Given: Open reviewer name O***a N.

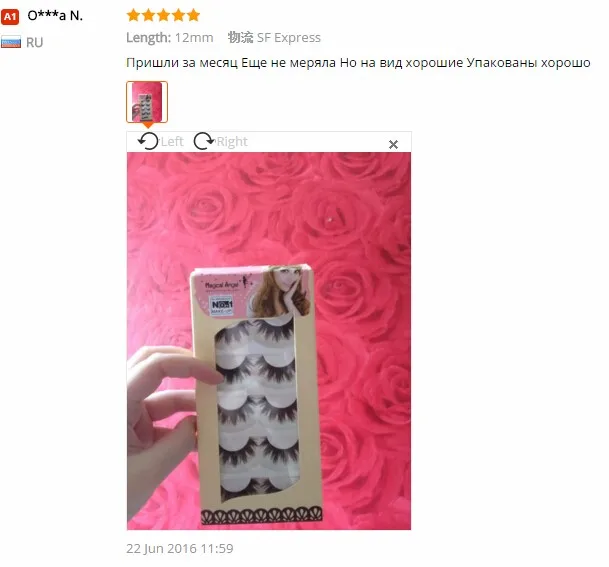Looking at the screenshot, I should tap(55, 16).
